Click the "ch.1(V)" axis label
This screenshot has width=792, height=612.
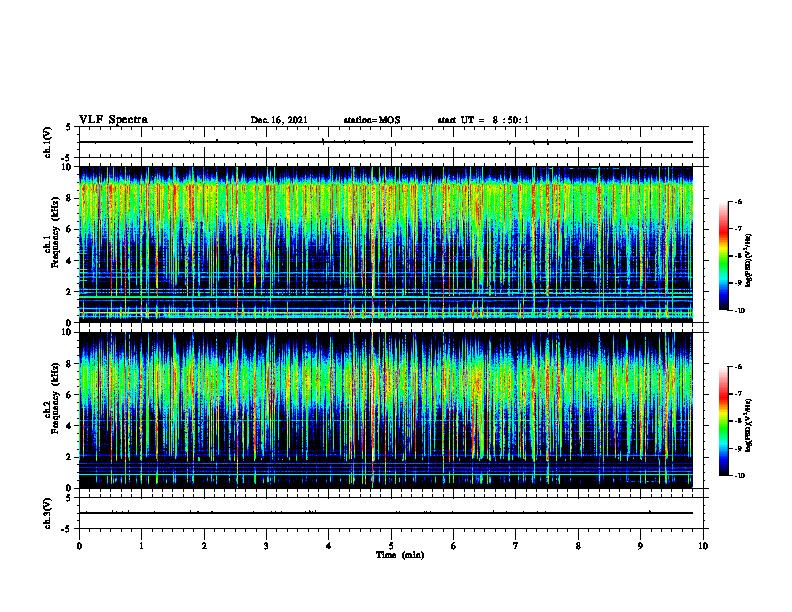[x=48, y=142]
